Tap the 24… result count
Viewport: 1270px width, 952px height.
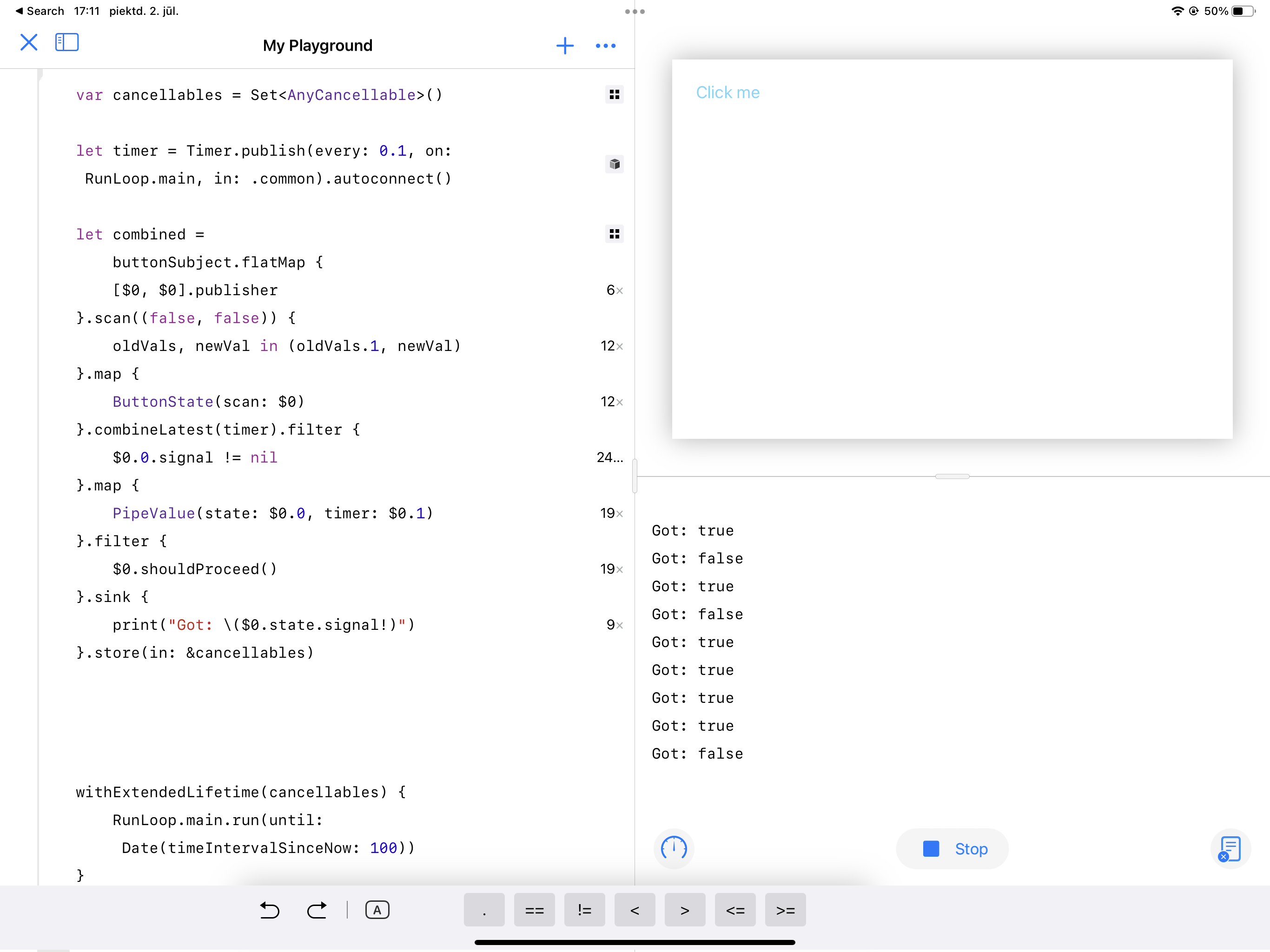(610, 457)
